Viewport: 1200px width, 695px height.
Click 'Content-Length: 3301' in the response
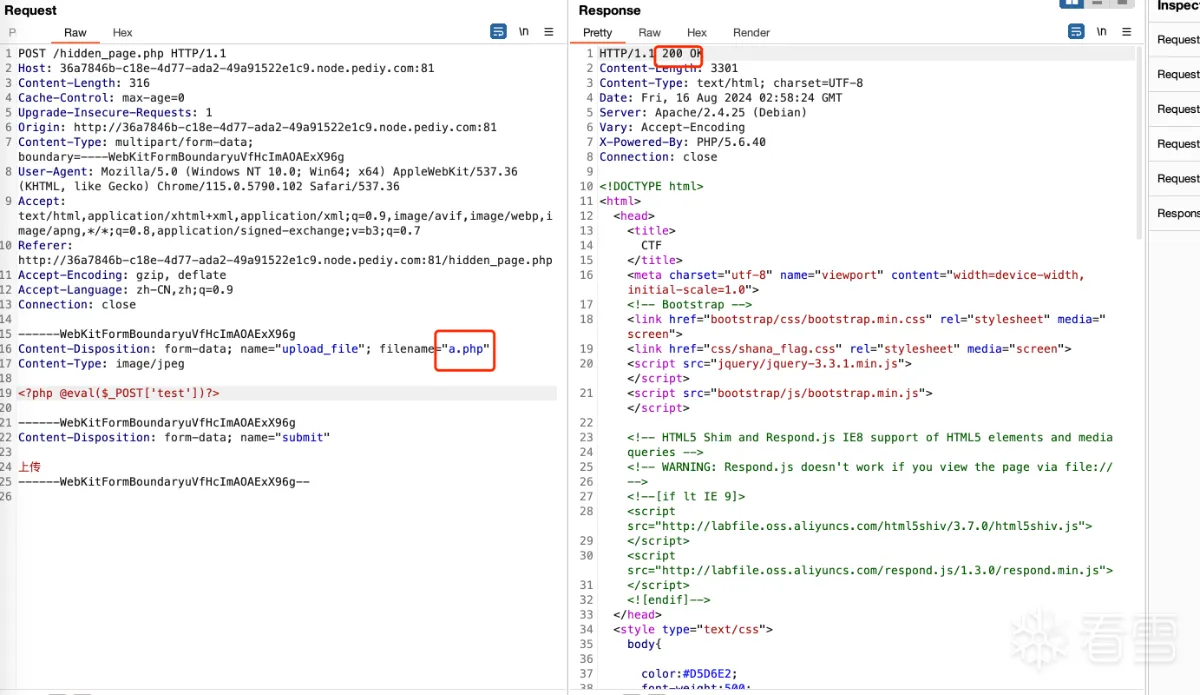point(669,69)
